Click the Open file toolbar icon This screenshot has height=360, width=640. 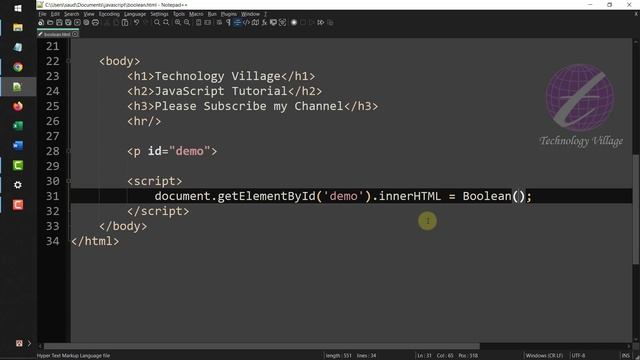click(x=50, y=22)
